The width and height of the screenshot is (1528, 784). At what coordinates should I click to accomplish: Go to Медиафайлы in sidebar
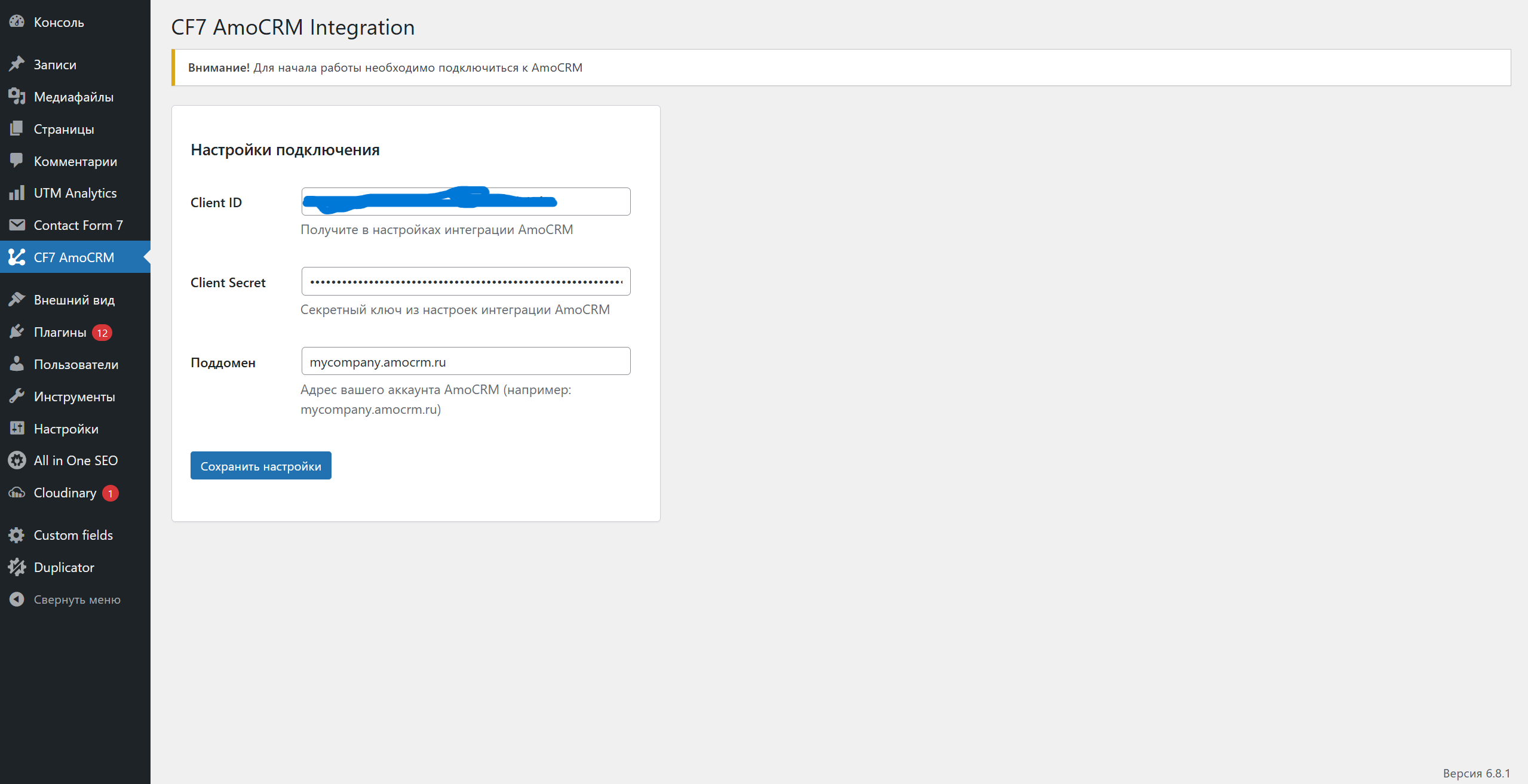pos(75,96)
